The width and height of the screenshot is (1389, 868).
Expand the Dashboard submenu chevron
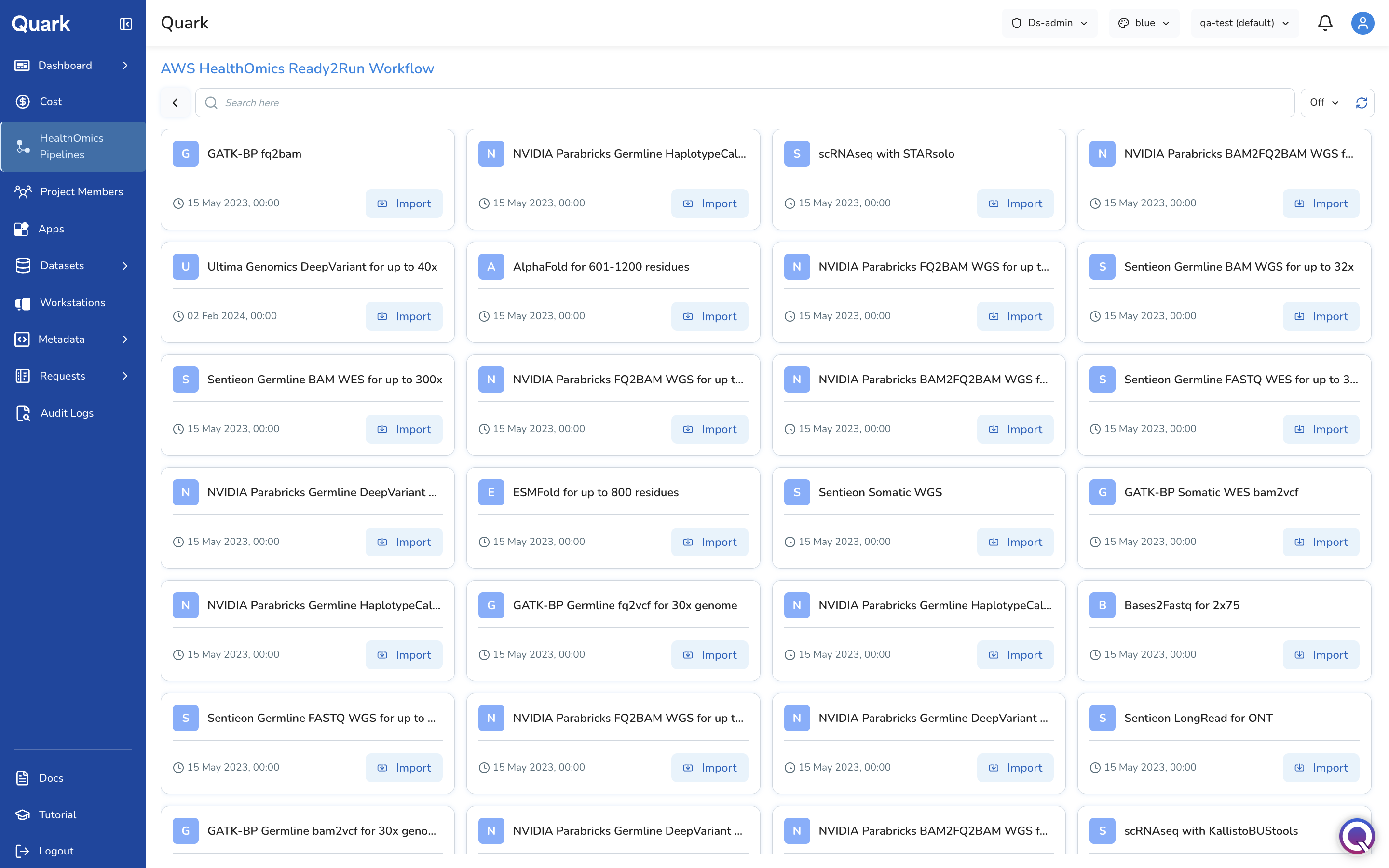(125, 66)
